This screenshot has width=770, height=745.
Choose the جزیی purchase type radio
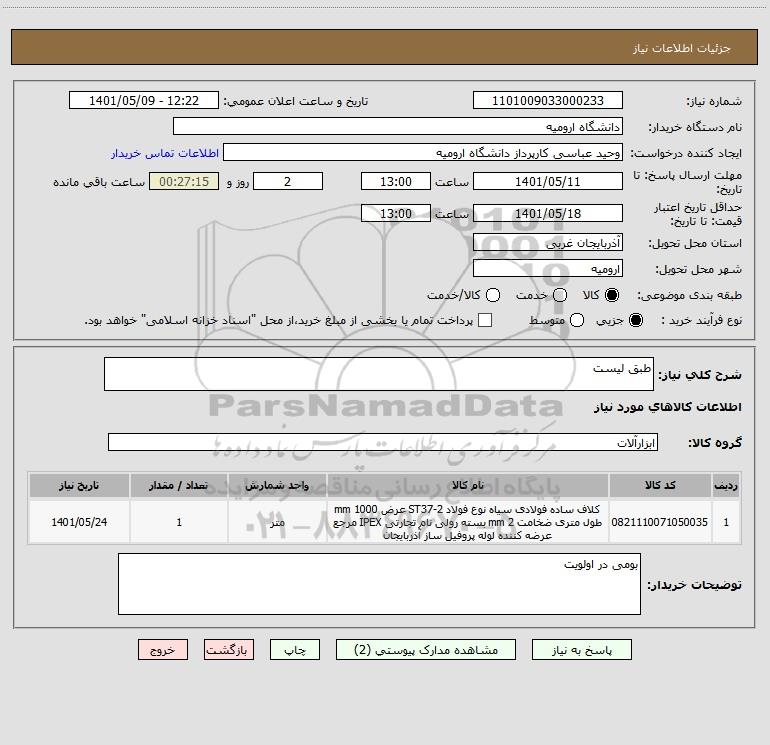pyautogui.click(x=635, y=320)
